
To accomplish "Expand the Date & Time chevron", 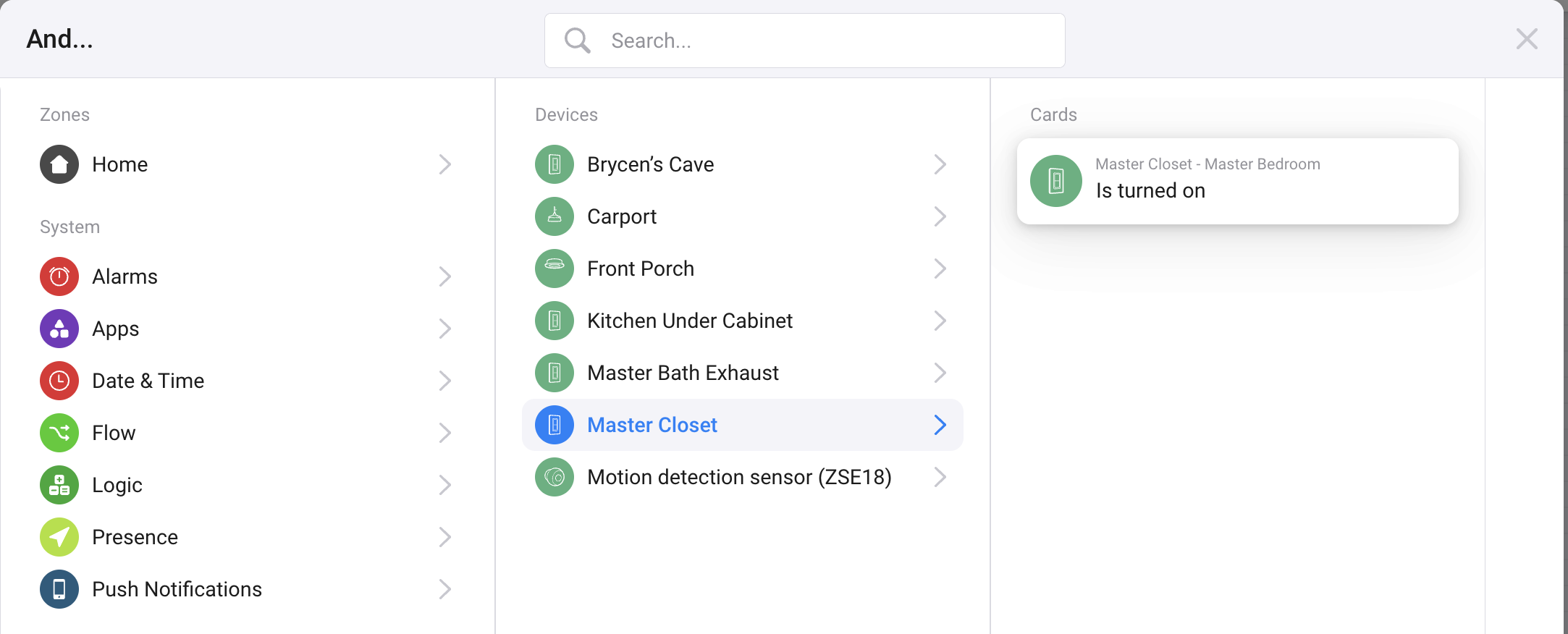I will [444, 381].
